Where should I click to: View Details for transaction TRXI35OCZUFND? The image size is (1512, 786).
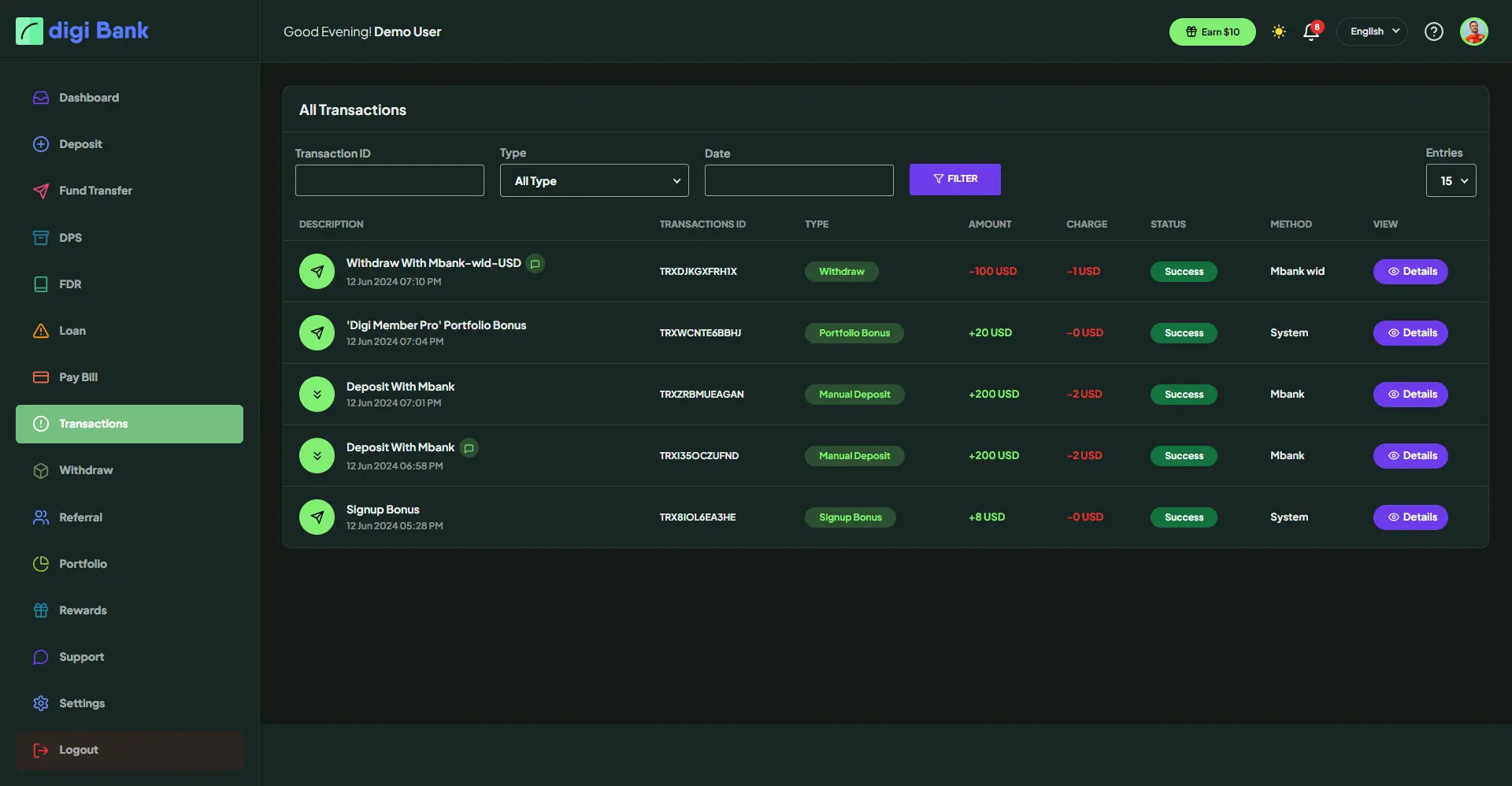click(1410, 456)
